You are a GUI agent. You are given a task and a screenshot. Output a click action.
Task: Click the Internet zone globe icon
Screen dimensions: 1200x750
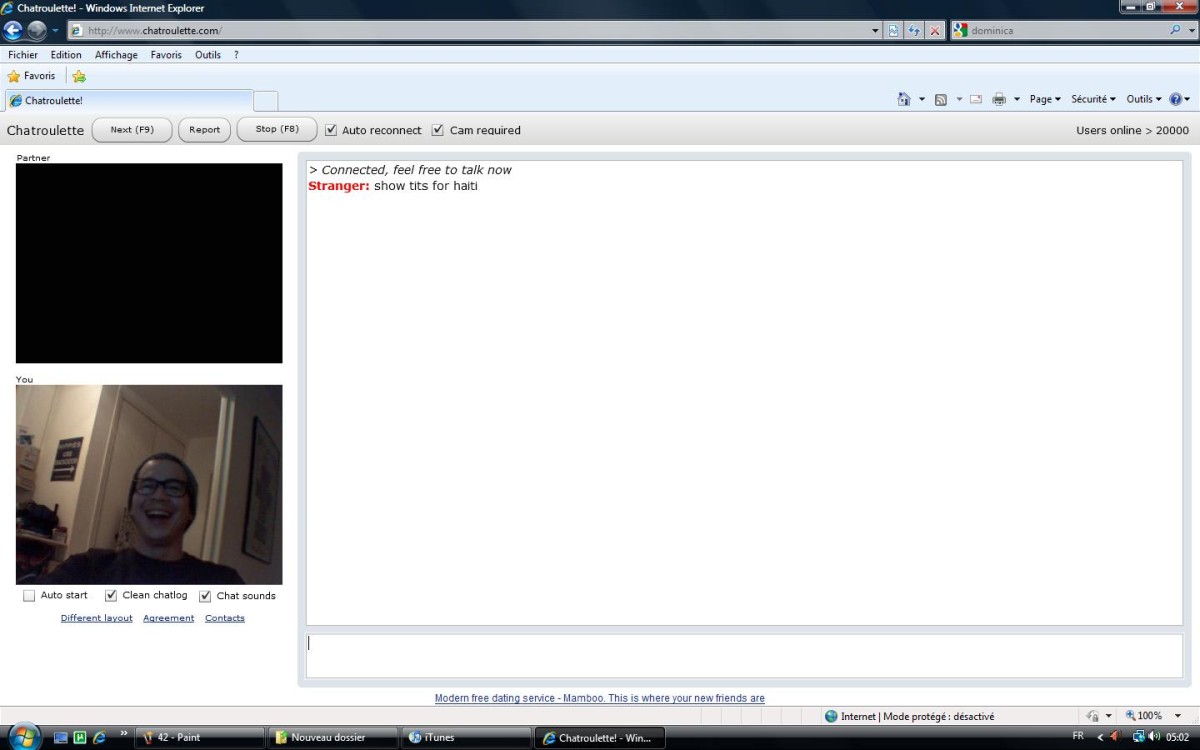831,716
